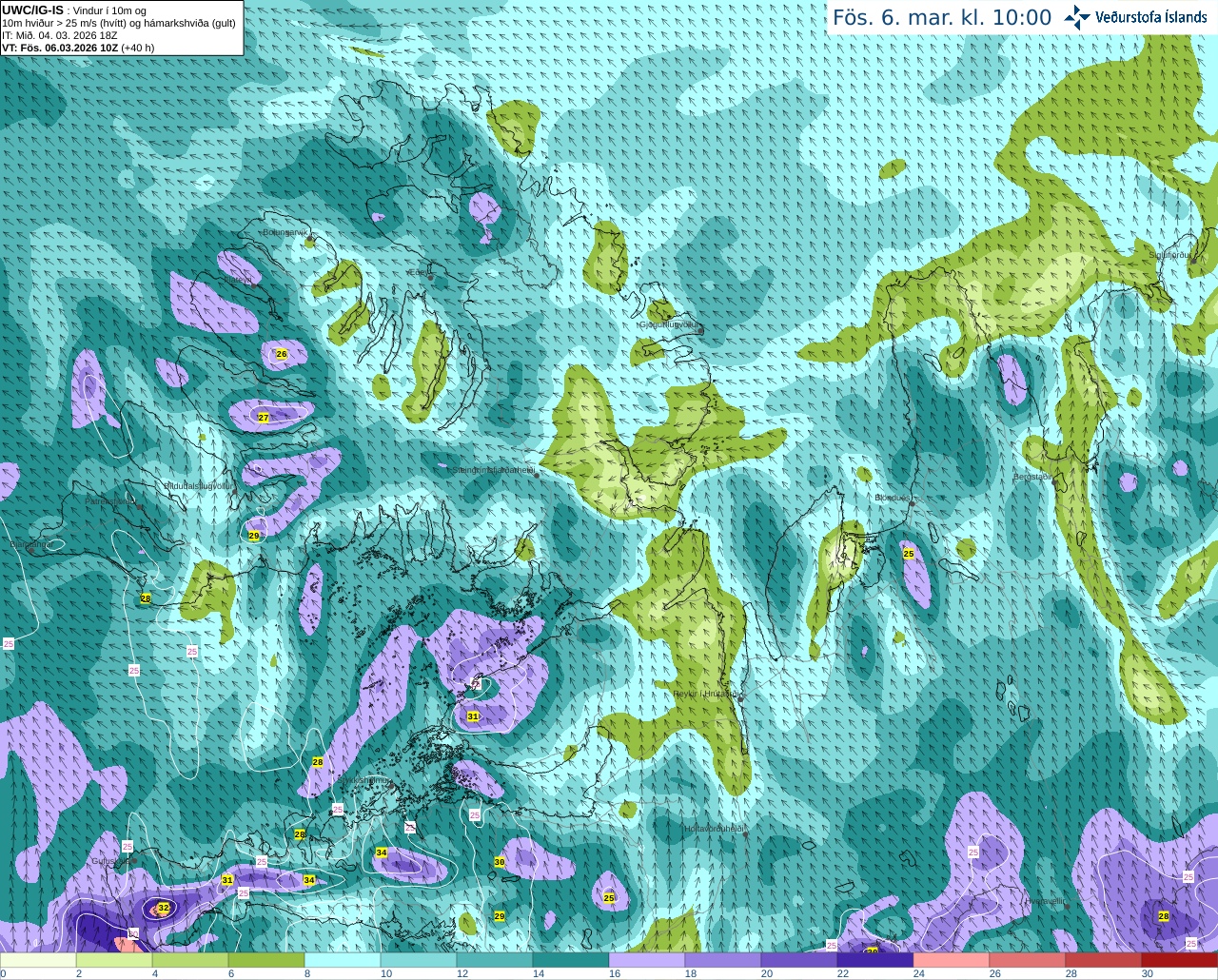Click the legend swatch for 4–6 m/s

click(190, 960)
